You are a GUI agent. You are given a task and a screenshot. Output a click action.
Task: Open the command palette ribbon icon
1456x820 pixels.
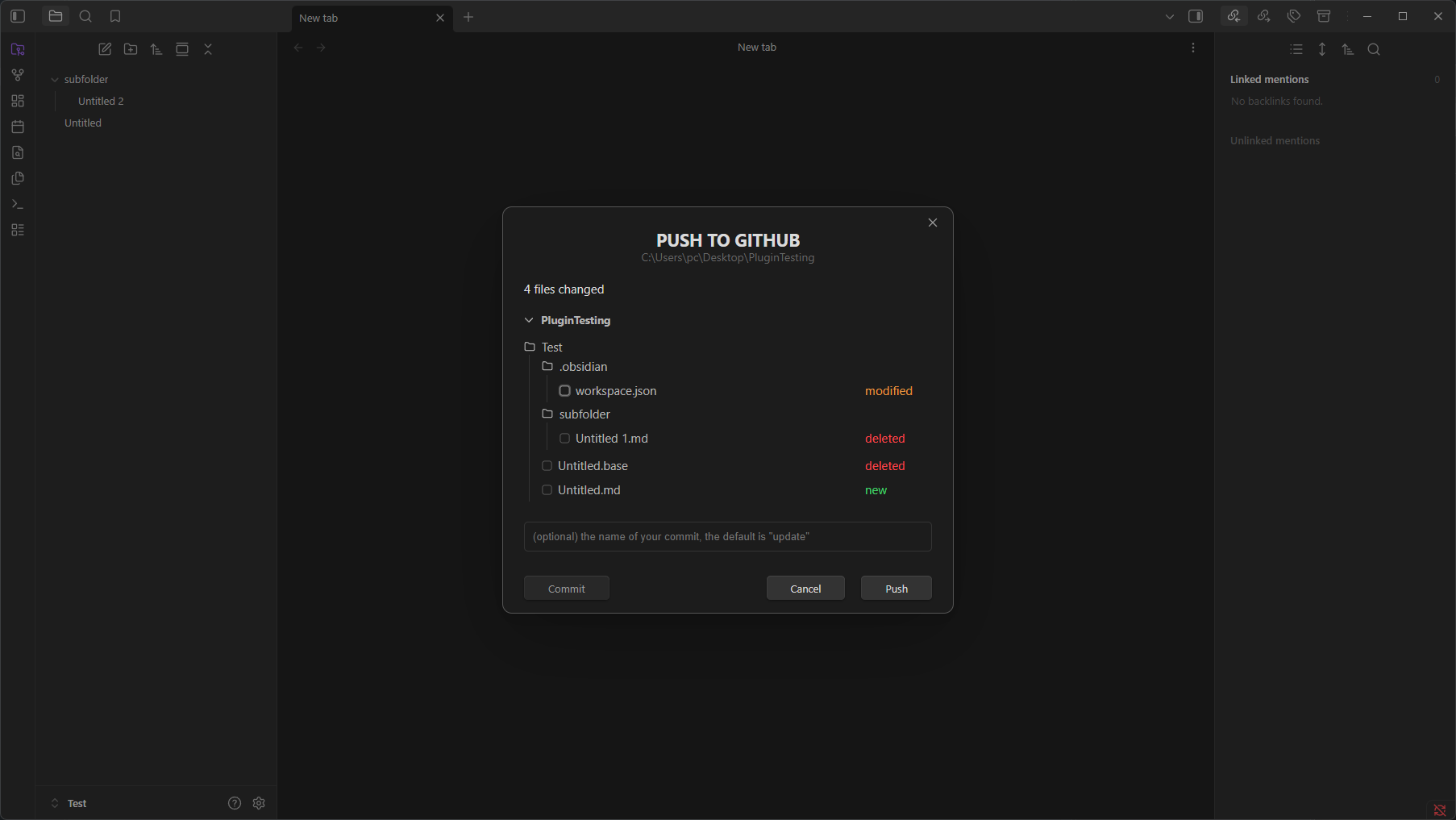[18, 204]
